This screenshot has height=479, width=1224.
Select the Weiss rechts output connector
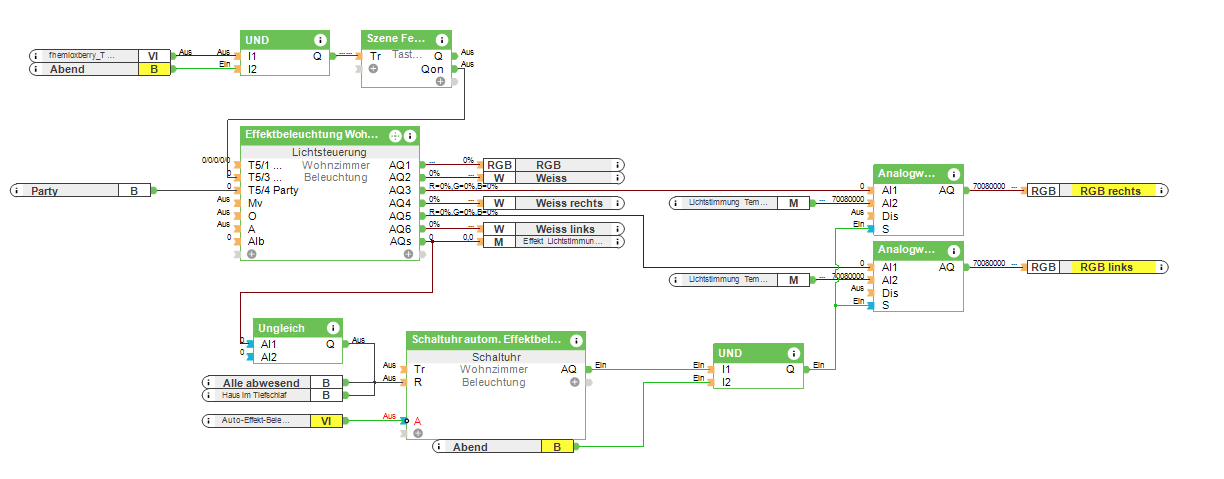click(554, 203)
